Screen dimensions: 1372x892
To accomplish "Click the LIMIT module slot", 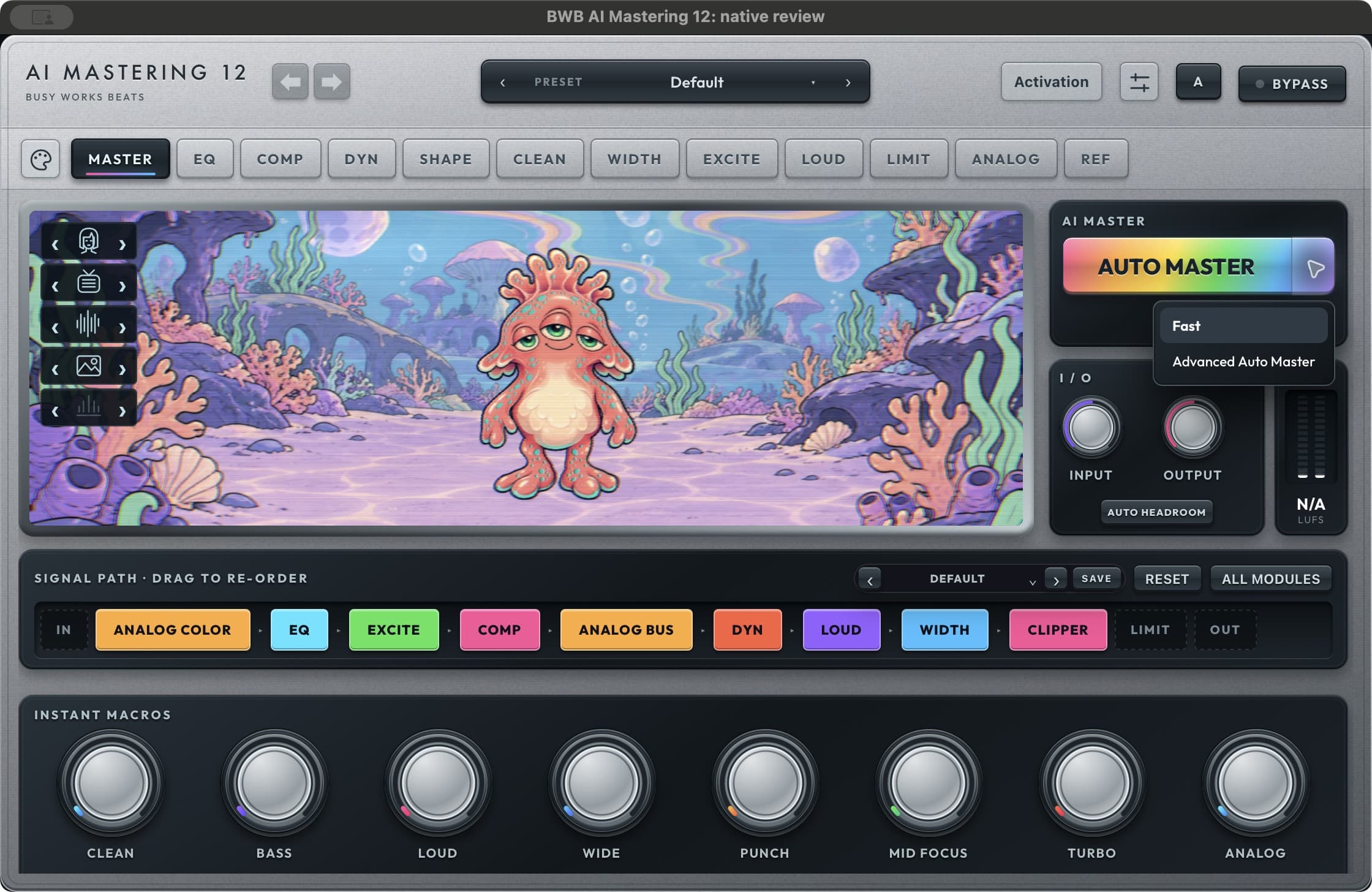I will (1150, 630).
